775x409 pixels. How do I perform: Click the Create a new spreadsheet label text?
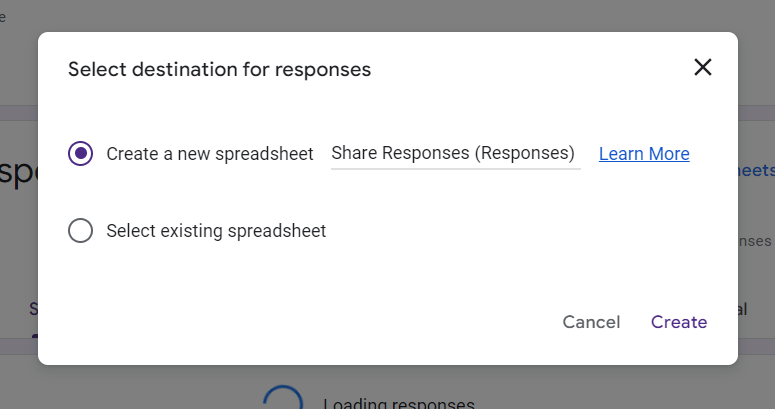(x=210, y=154)
